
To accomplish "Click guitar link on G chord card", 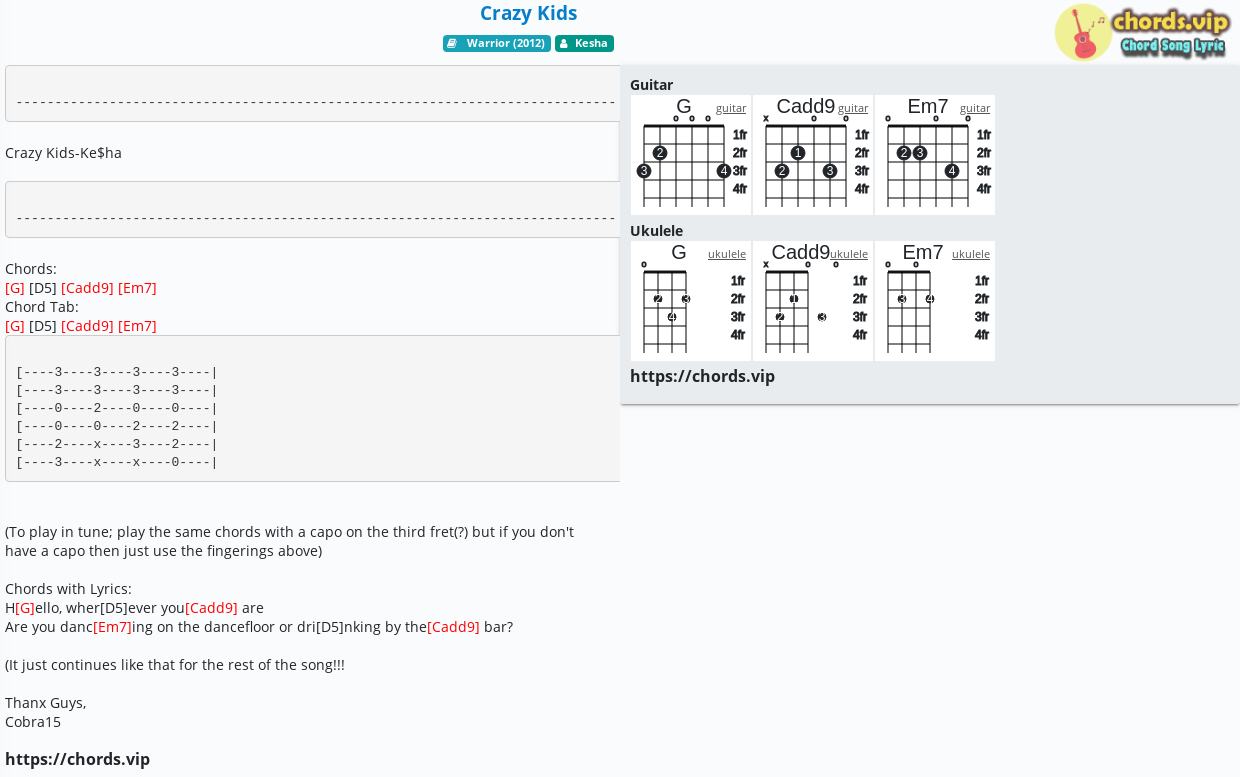I will 731,108.
